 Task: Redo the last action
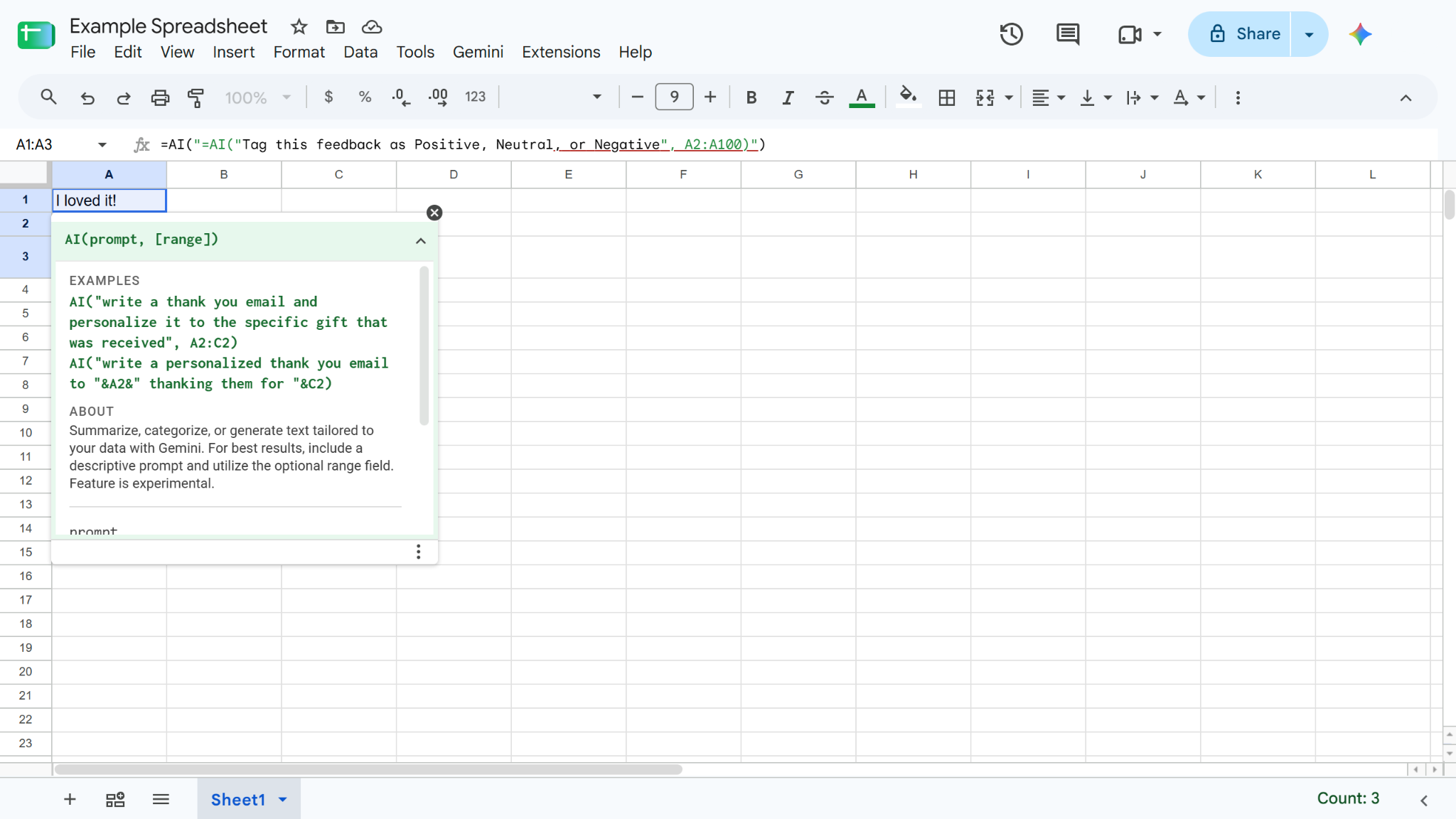click(124, 97)
